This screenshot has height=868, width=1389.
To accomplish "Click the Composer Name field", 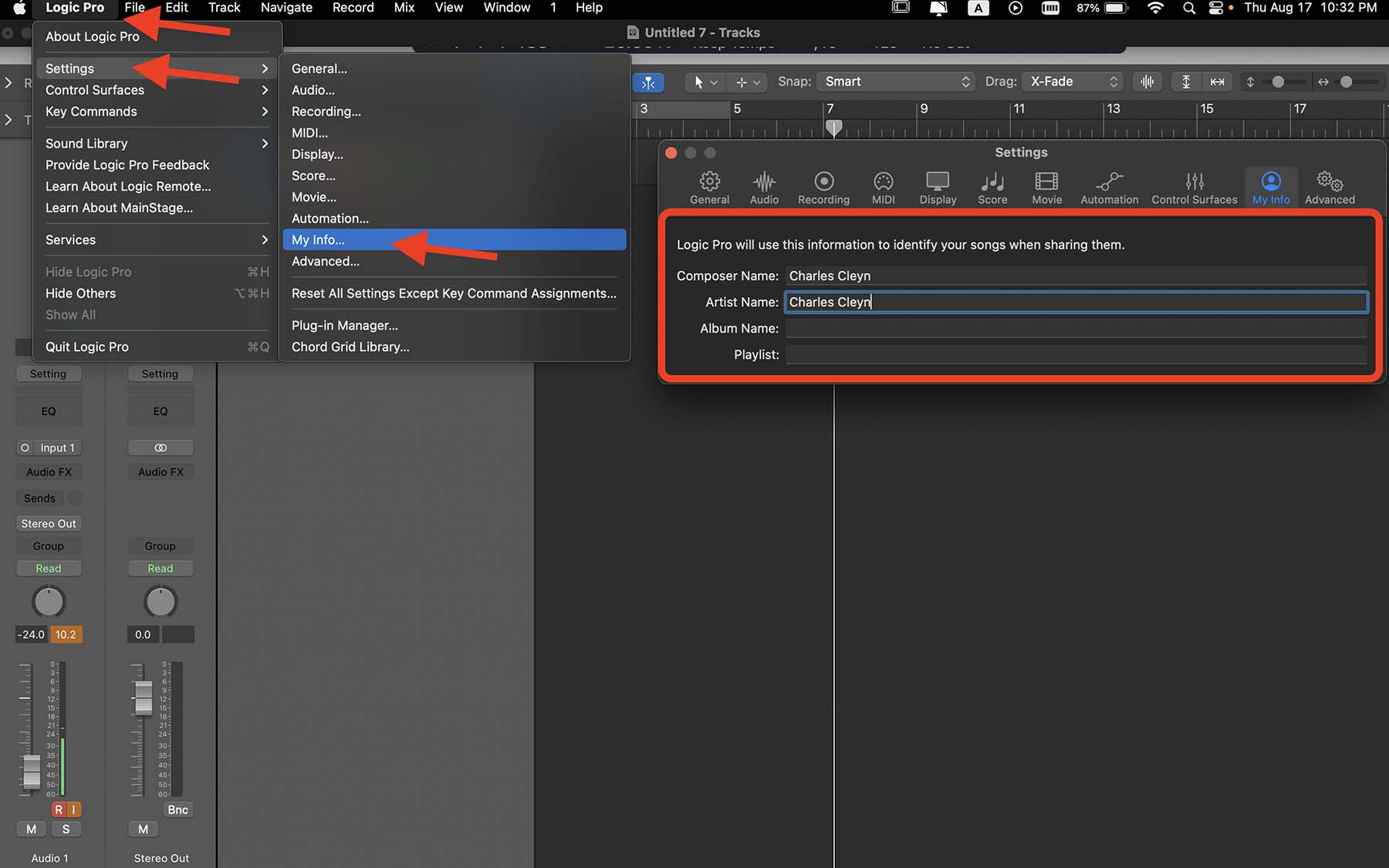I will click(1076, 276).
